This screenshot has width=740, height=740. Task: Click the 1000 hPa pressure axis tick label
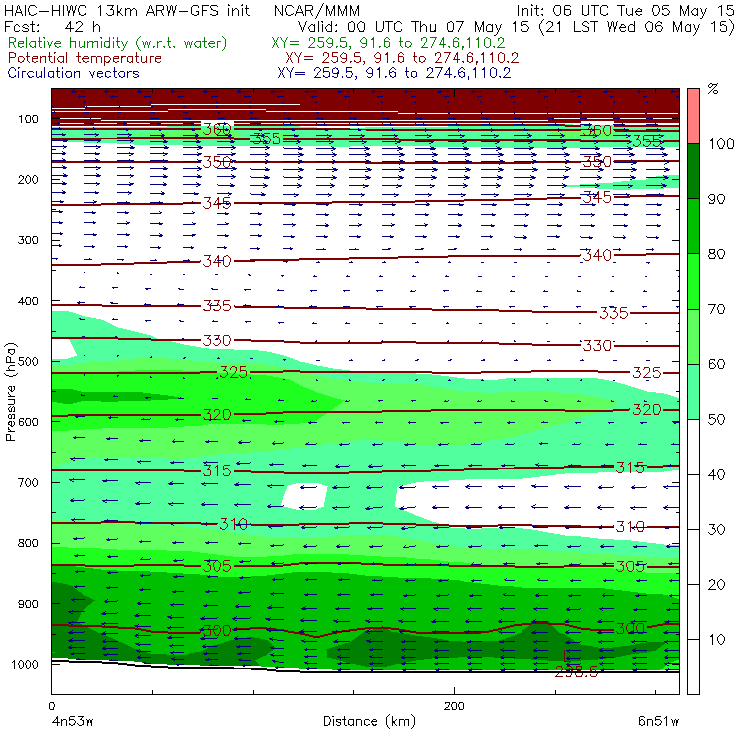[x=25, y=664]
